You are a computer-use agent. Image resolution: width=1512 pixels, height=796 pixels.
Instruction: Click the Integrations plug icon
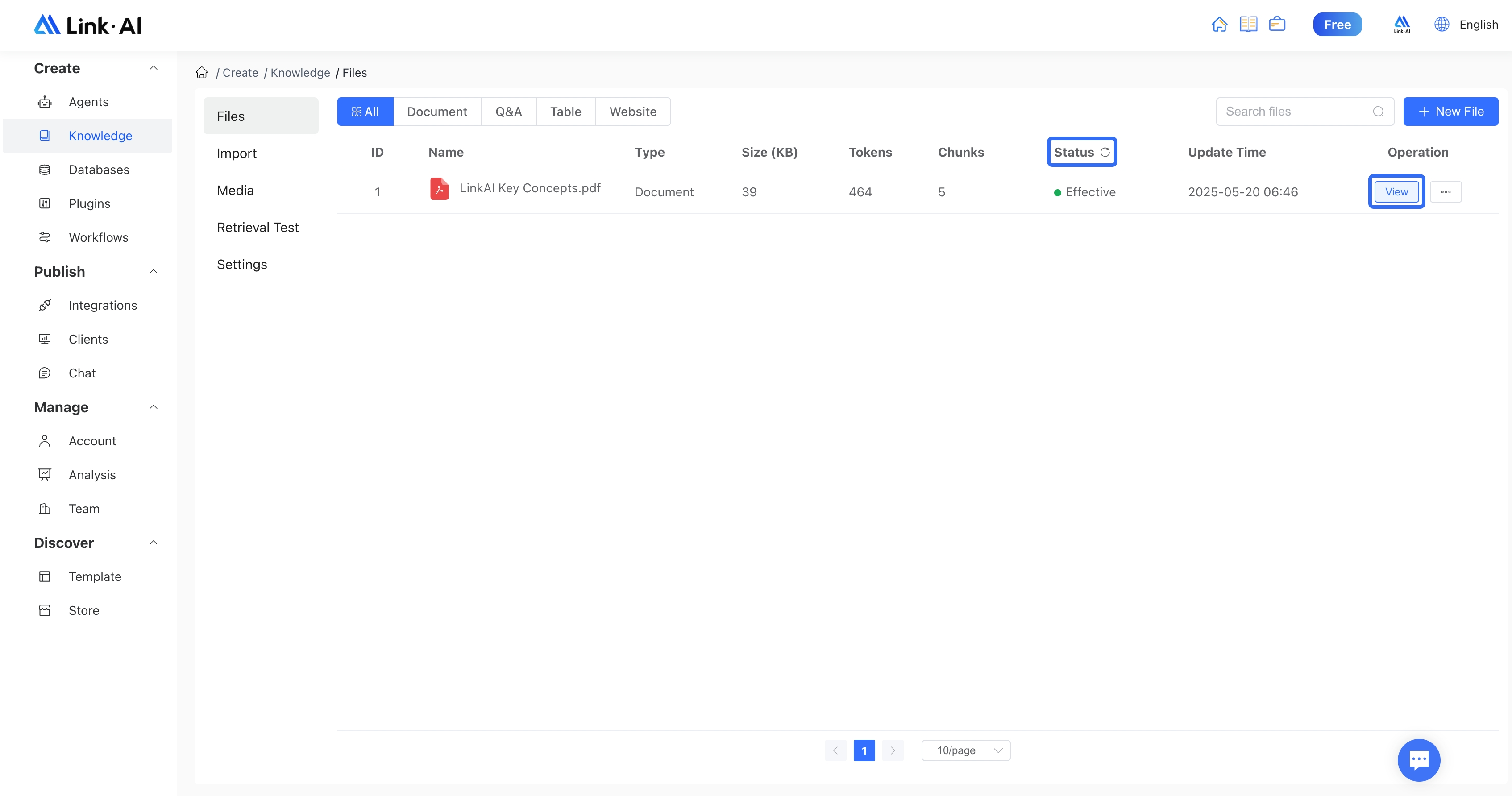point(45,305)
